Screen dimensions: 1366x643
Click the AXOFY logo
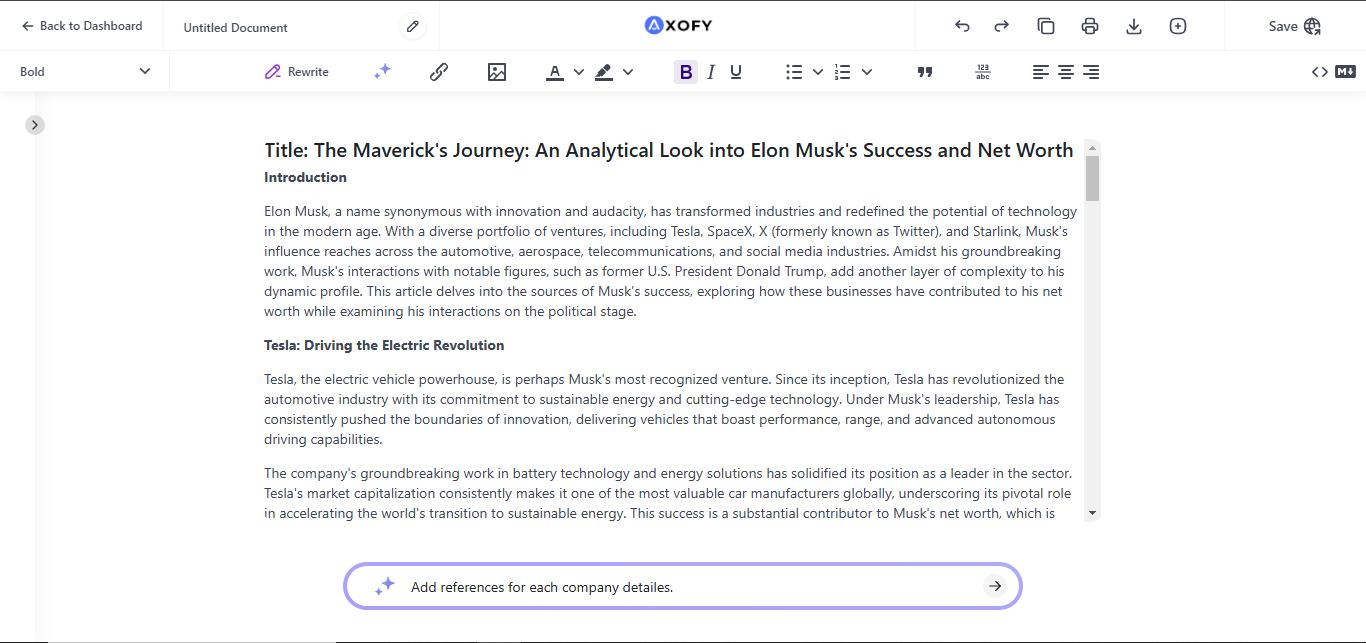679,26
